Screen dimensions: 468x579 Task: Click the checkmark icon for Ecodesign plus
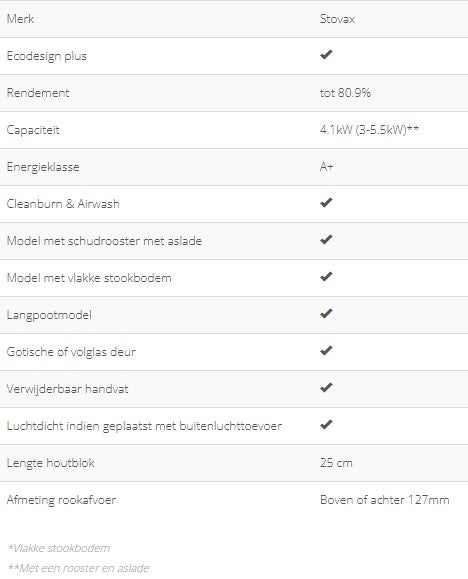point(326,55)
